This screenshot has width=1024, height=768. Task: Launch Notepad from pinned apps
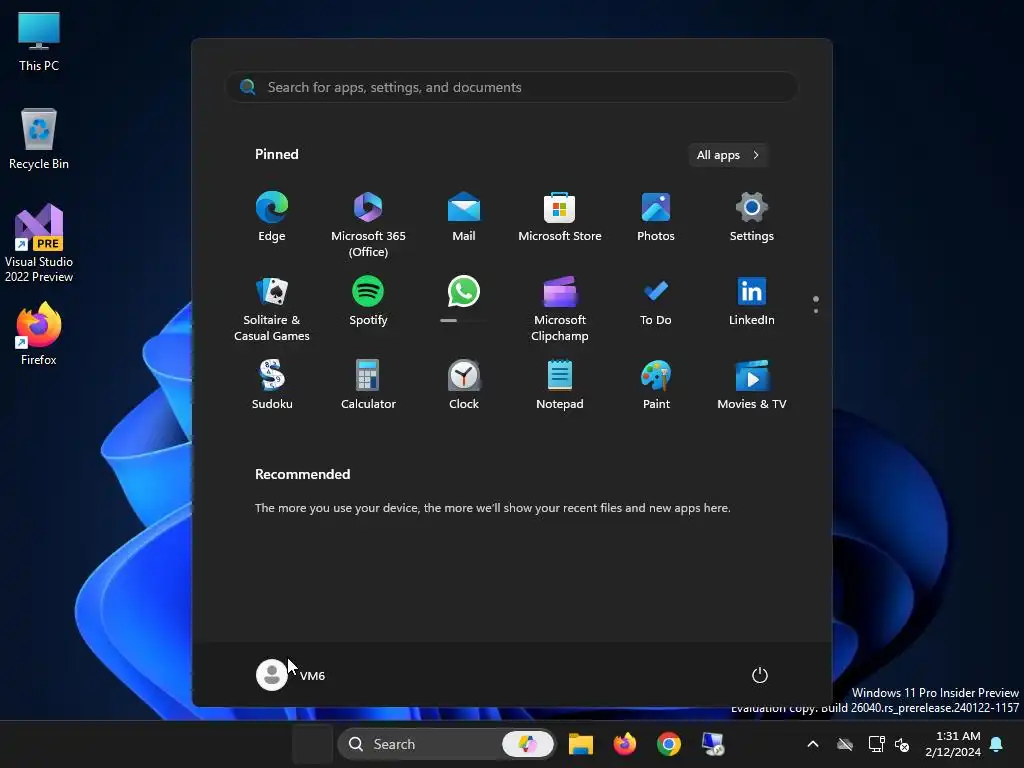pos(560,385)
